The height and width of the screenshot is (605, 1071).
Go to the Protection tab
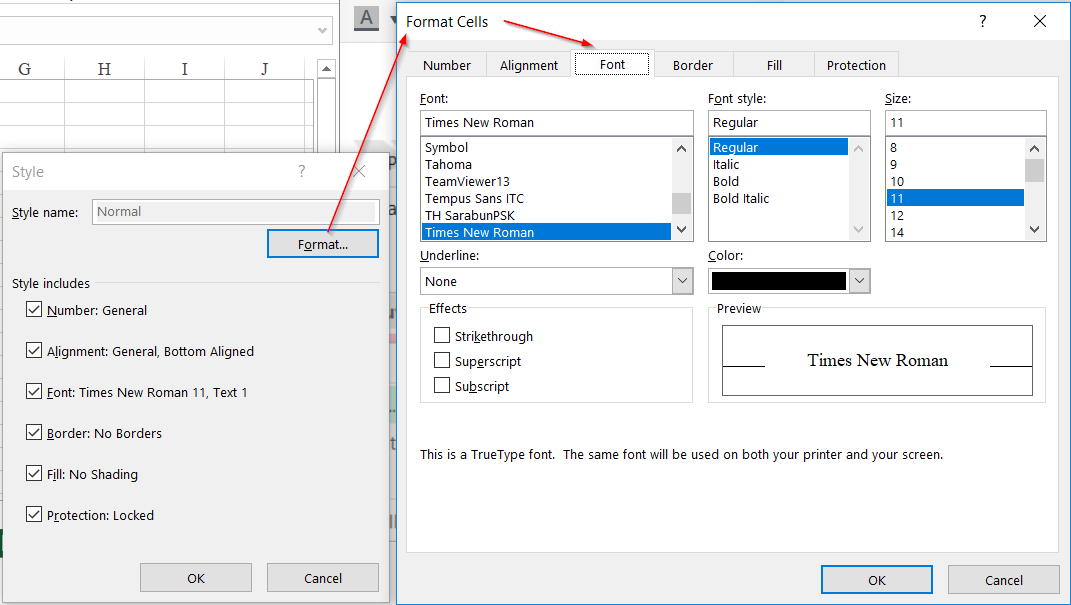(x=856, y=65)
